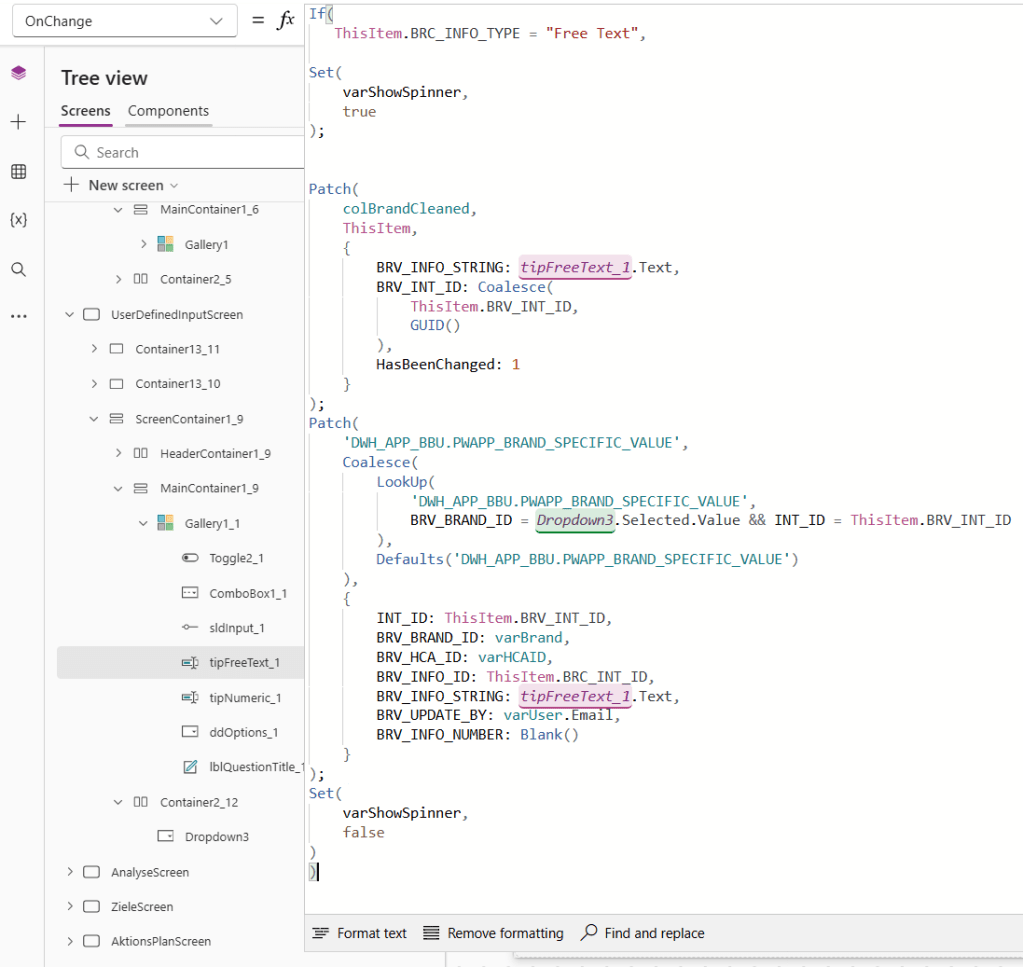
Task: Click the fx formula icon
Action: pos(286,21)
